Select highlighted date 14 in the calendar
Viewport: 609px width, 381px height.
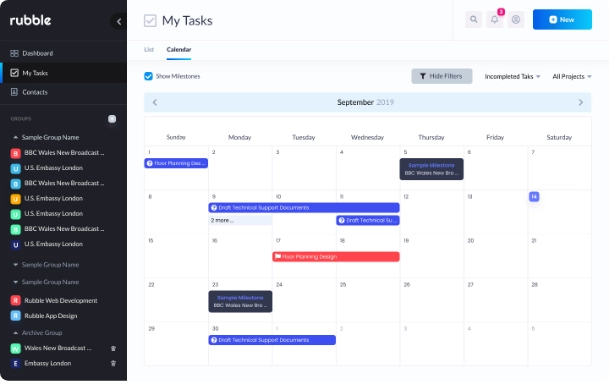534,197
